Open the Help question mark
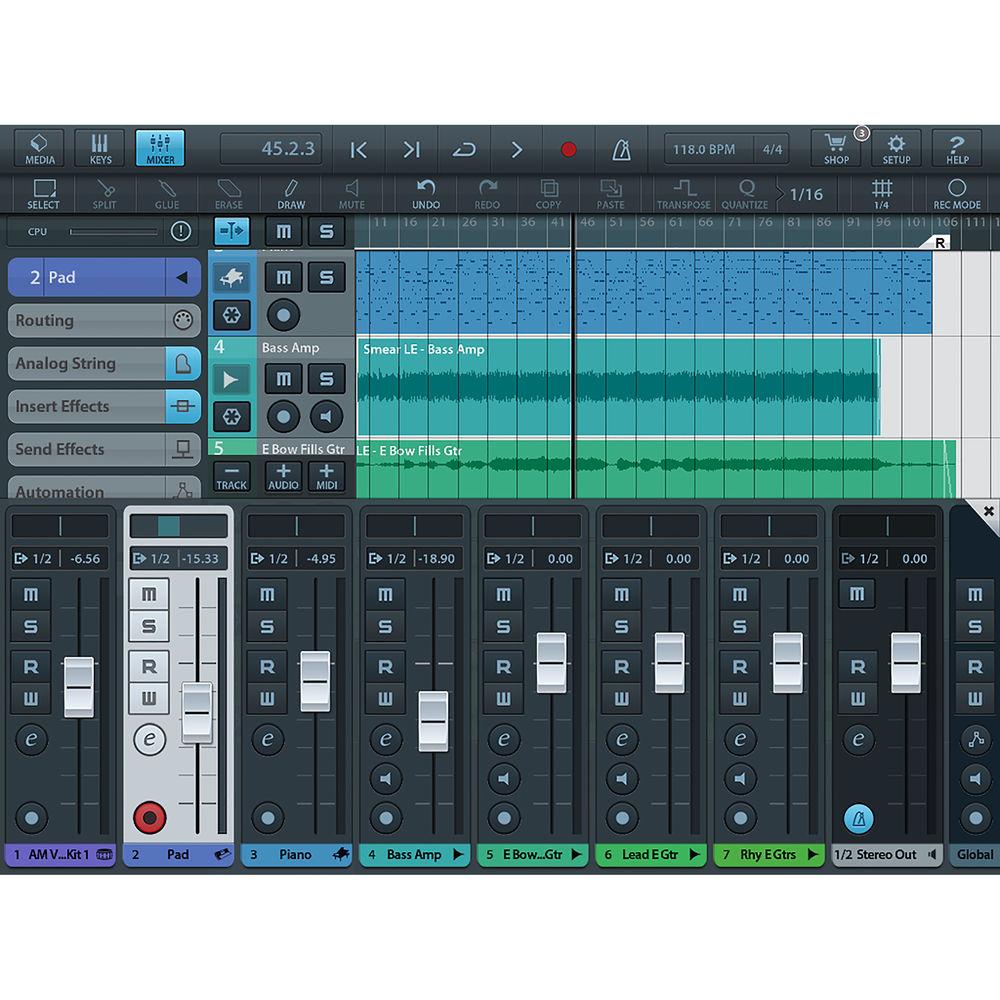The image size is (1000, 1000). click(957, 148)
